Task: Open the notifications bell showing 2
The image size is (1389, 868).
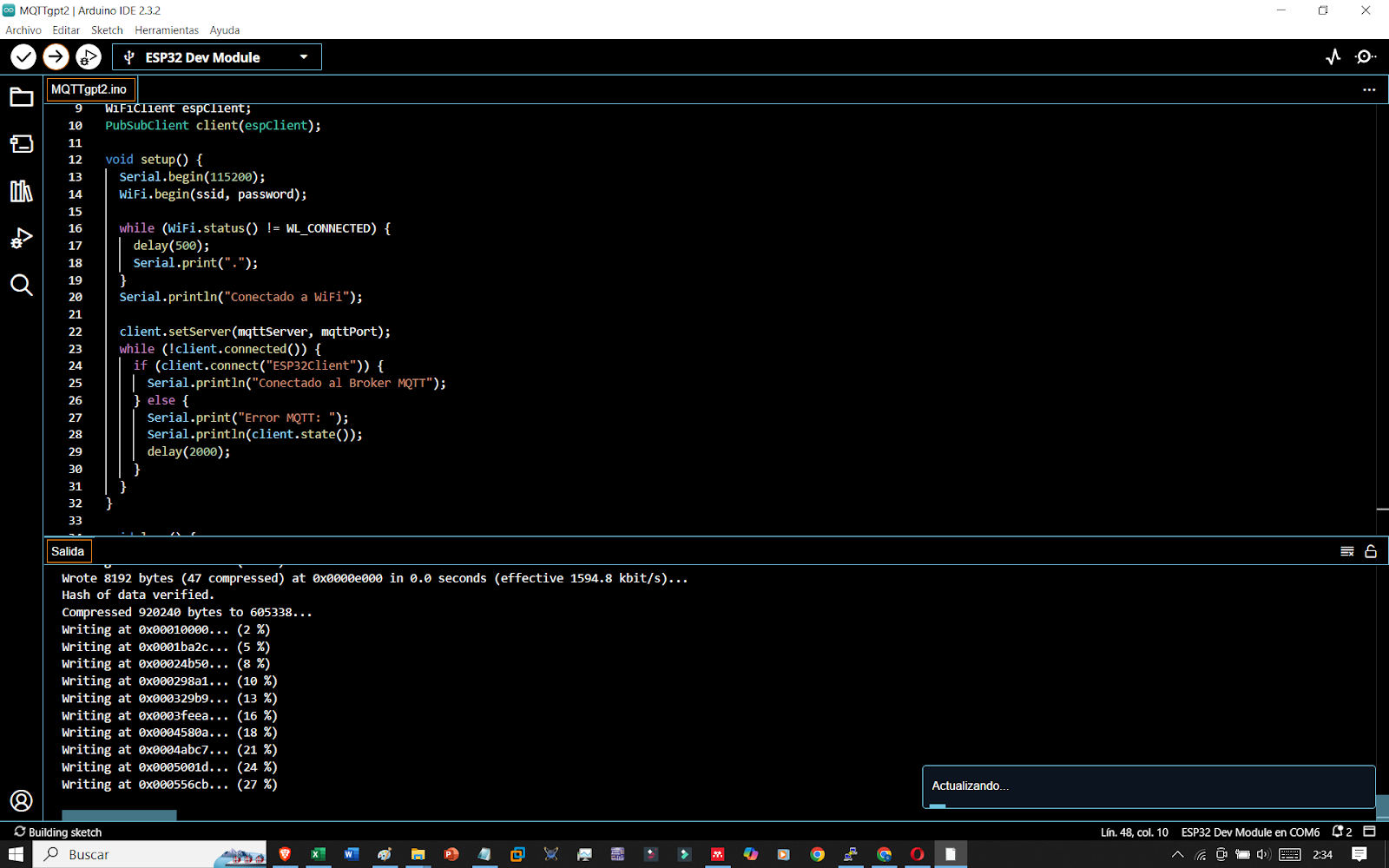Action: (x=1342, y=832)
